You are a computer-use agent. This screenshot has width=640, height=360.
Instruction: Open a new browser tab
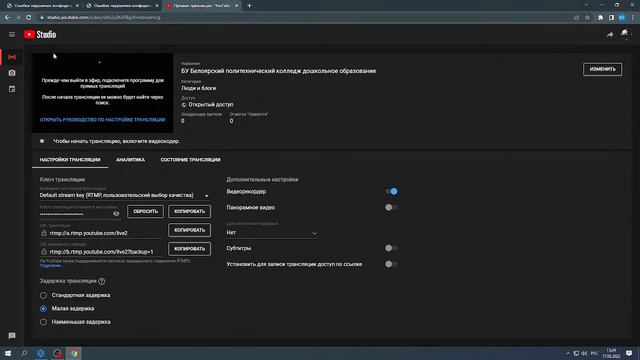249,6
